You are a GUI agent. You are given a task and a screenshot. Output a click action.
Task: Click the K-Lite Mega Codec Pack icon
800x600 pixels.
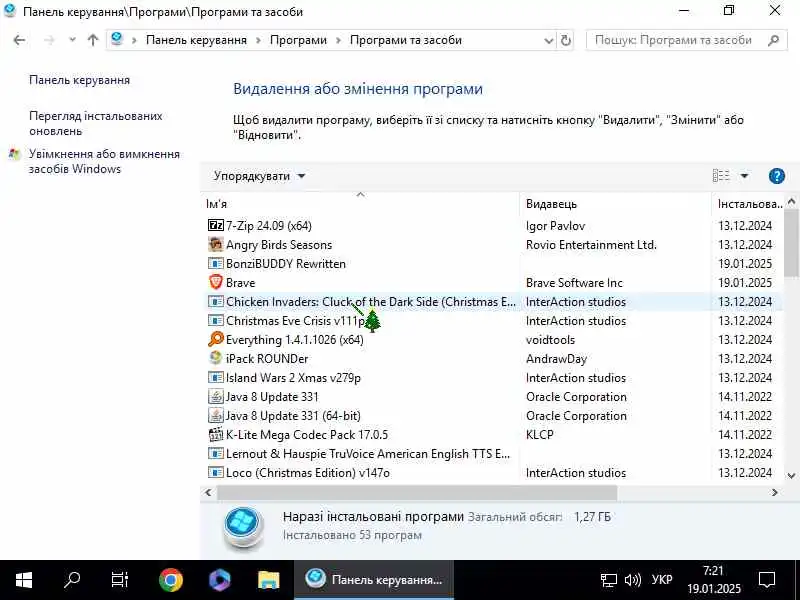[x=216, y=434]
